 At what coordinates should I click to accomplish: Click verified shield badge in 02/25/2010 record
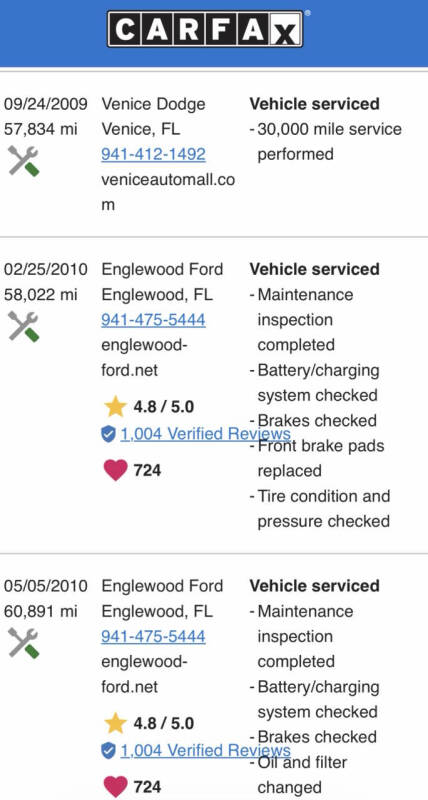(x=108, y=434)
